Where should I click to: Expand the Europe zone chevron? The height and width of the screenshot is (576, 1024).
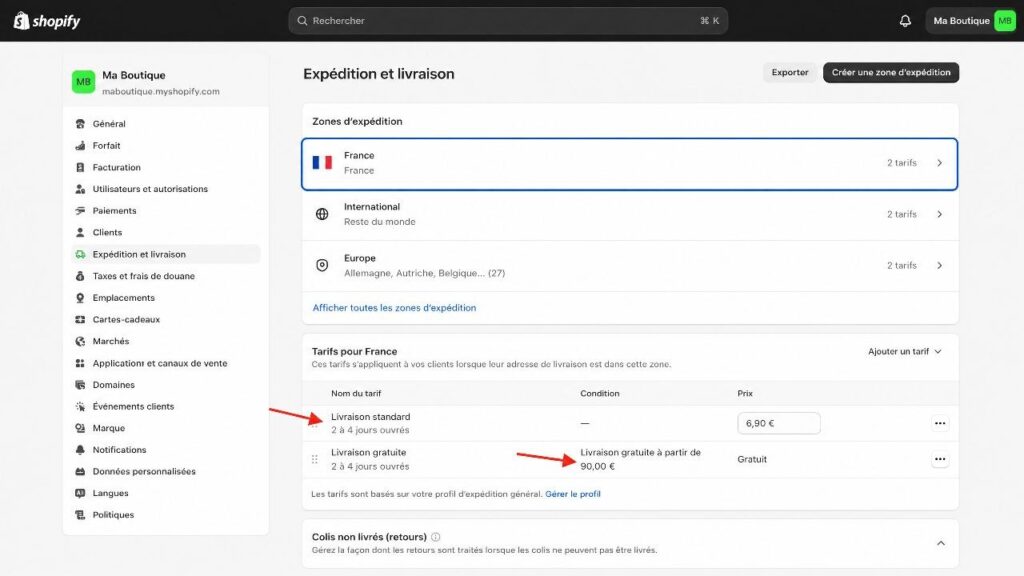tap(940, 266)
